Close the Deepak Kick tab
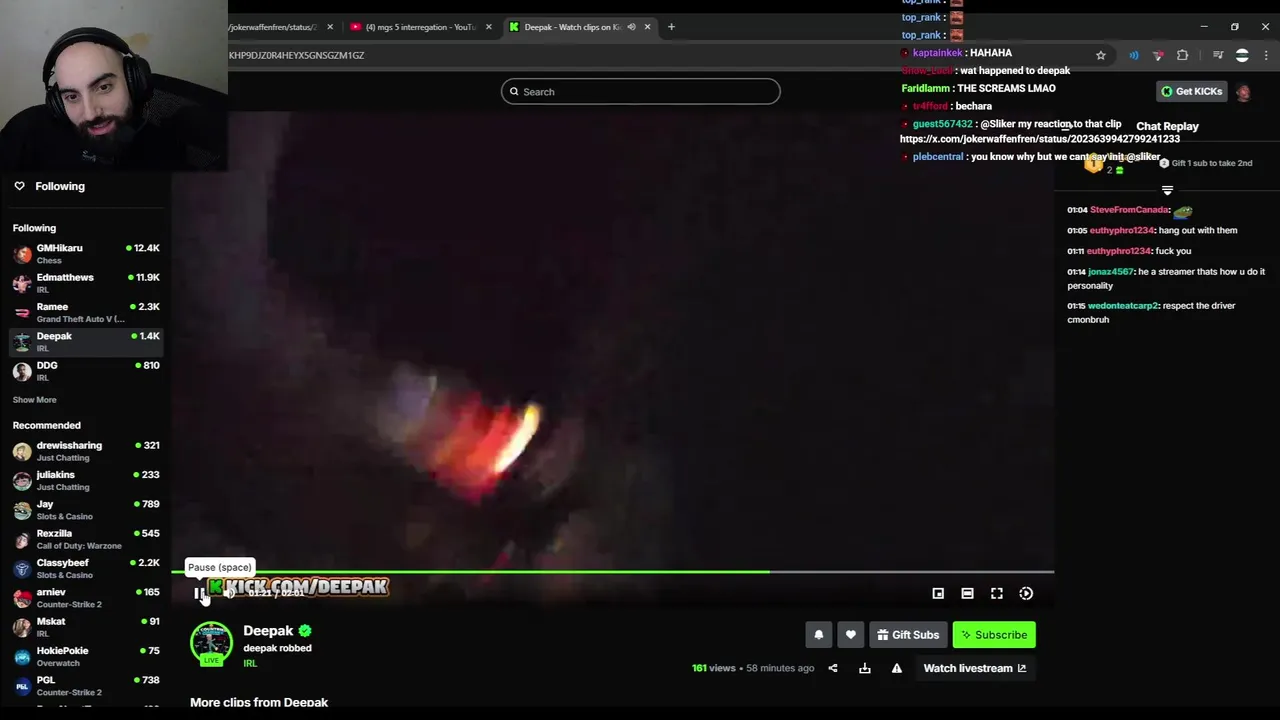 tap(647, 27)
